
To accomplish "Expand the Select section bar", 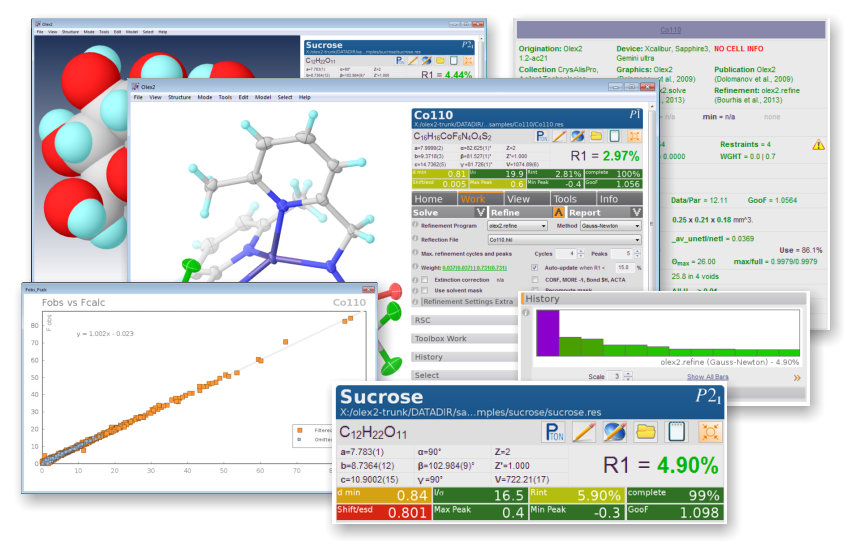I will (x=465, y=375).
